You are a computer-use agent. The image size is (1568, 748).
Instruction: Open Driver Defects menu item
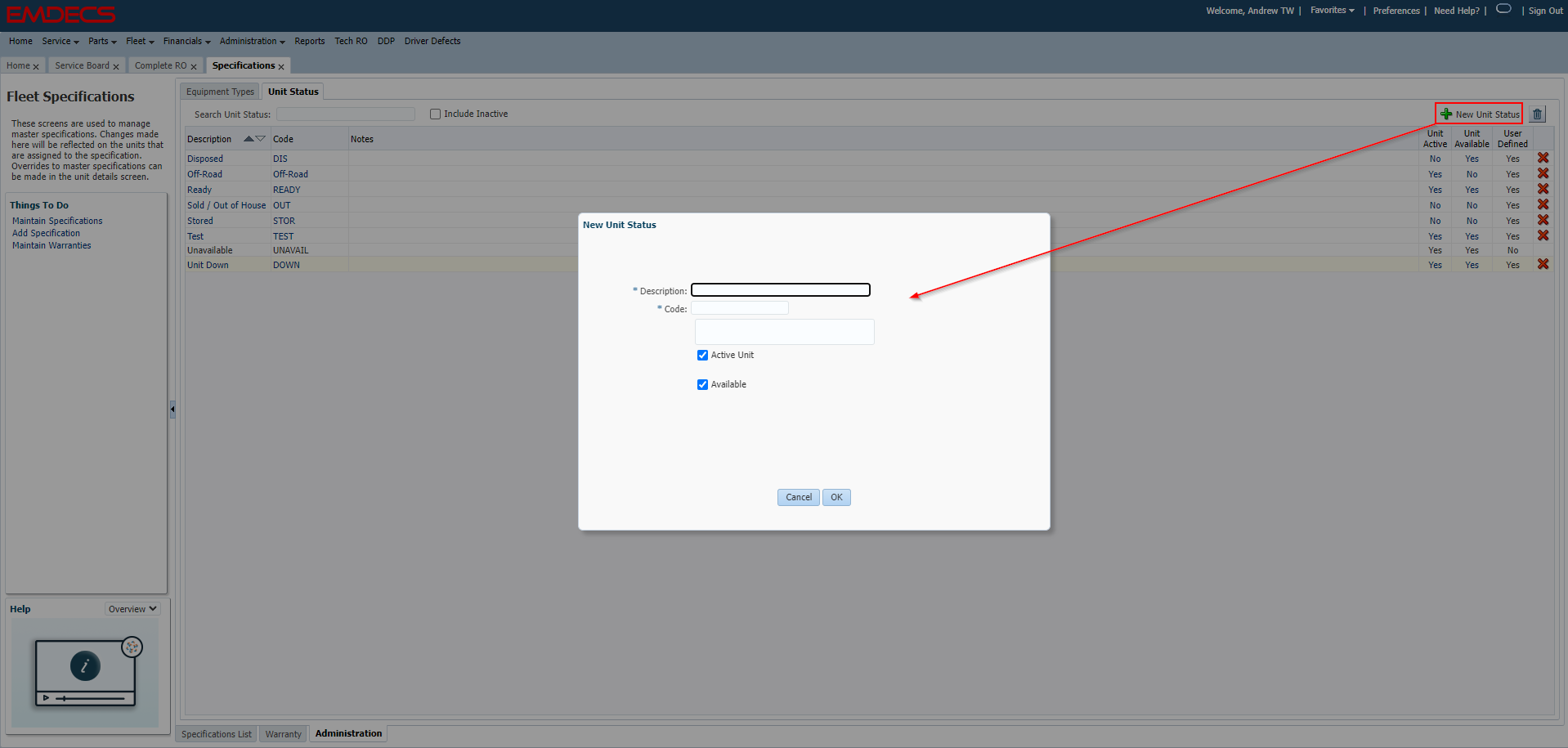[432, 41]
